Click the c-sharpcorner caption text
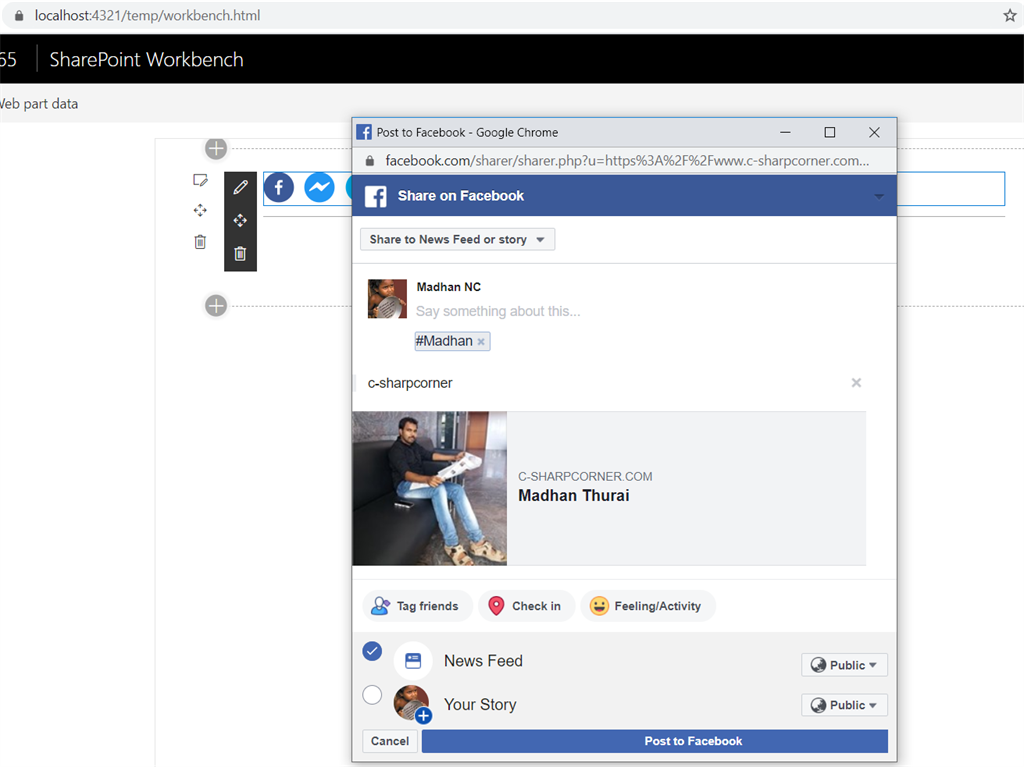The height and width of the screenshot is (767, 1024). point(410,384)
